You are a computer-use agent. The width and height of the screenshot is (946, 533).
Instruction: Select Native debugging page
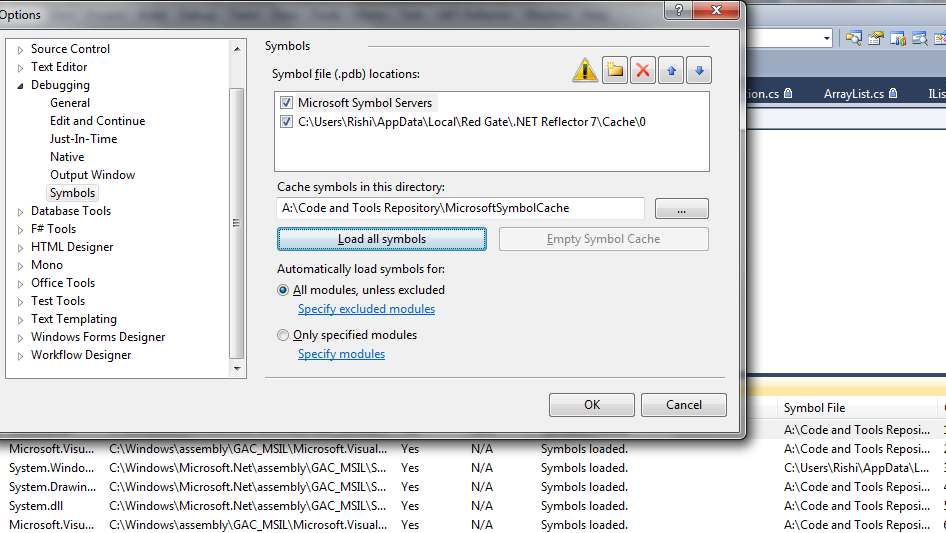pyautogui.click(x=67, y=157)
